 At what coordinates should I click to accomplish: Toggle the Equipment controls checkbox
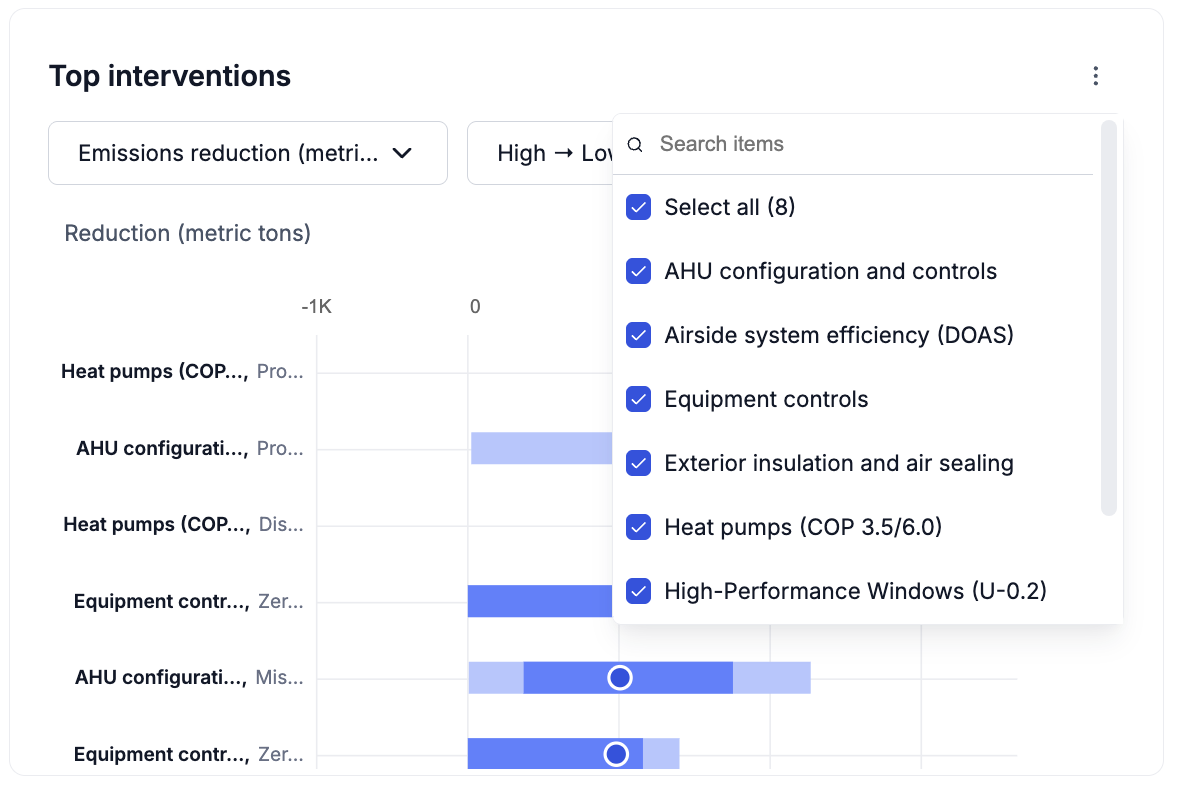[639, 399]
